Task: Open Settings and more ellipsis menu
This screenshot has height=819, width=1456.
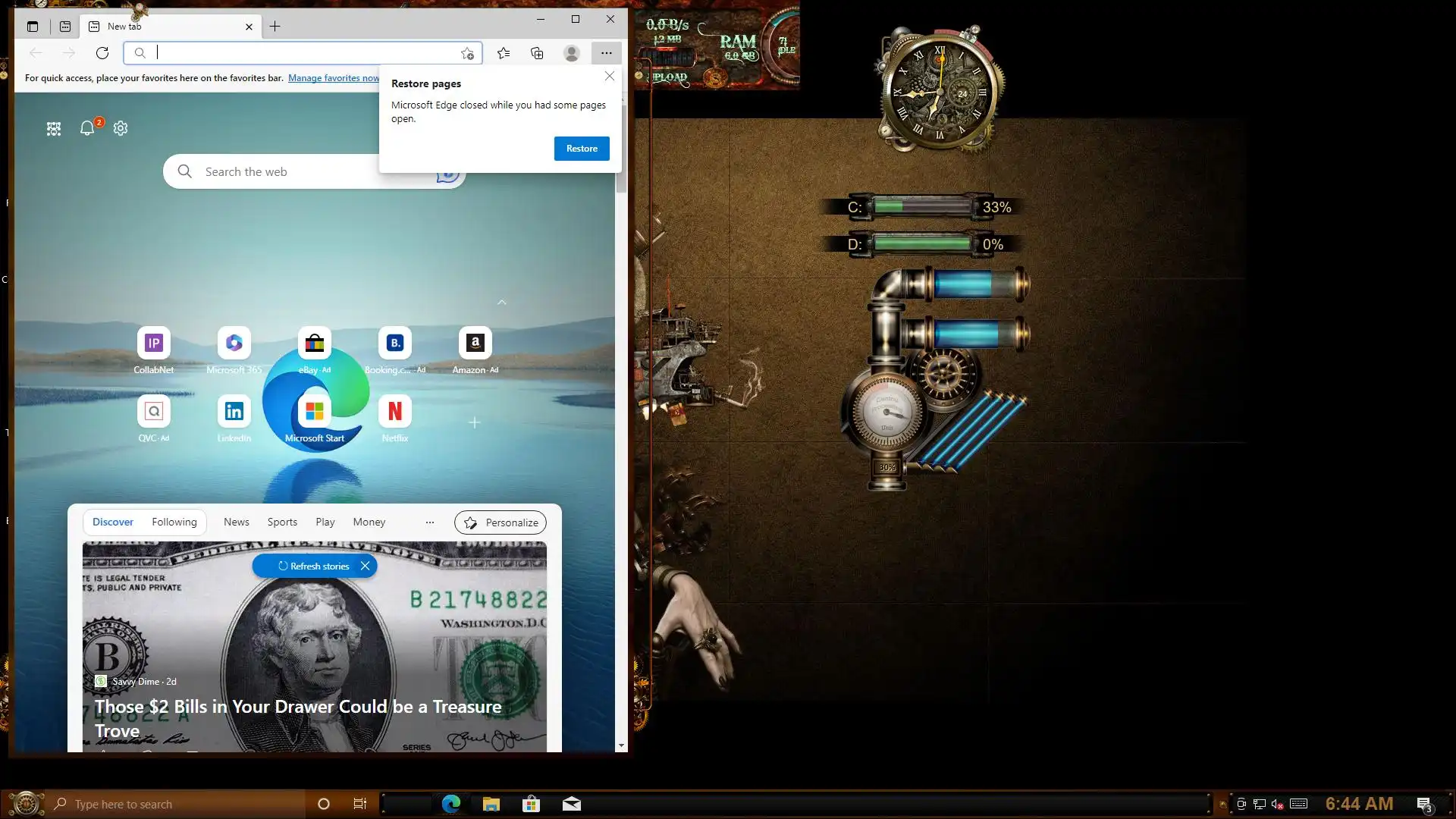Action: click(606, 53)
